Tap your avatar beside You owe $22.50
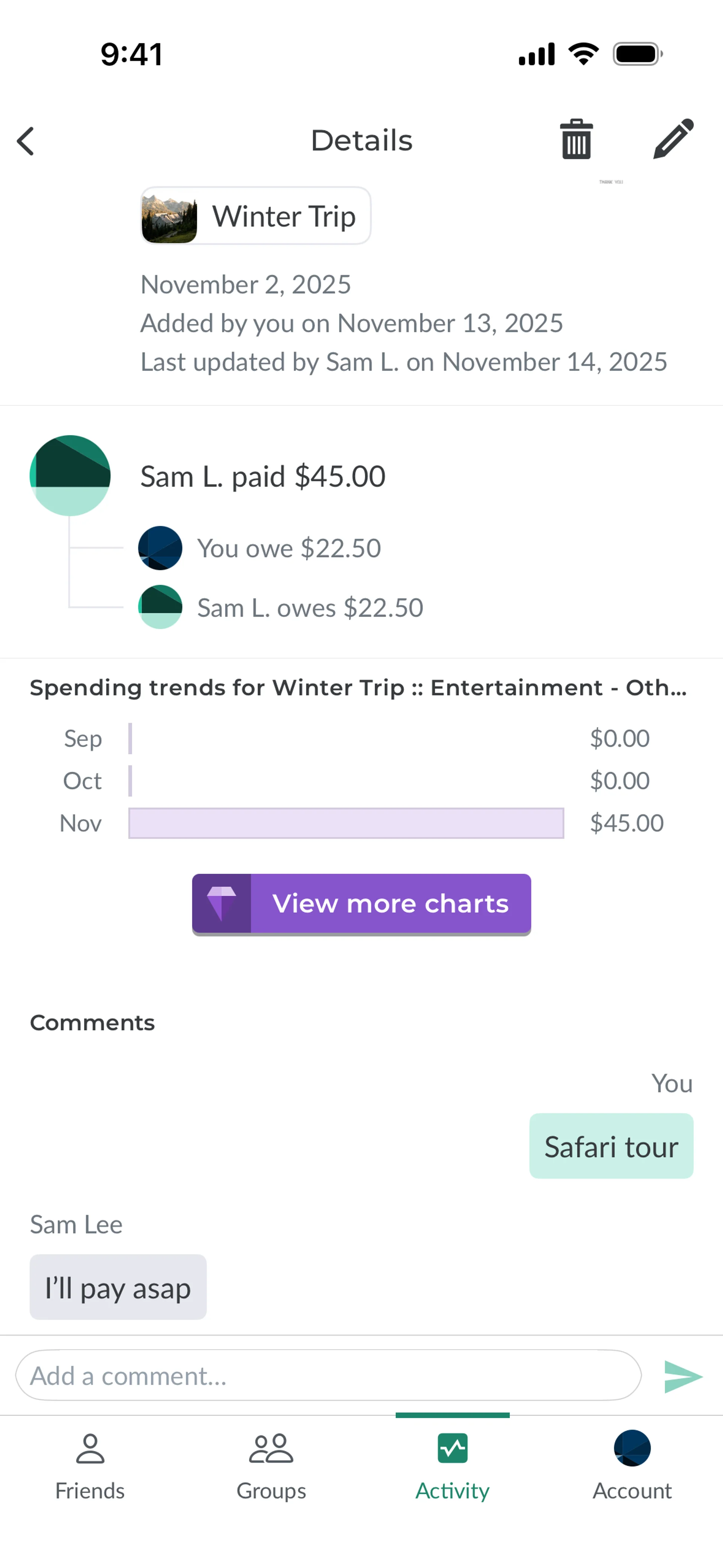The height and width of the screenshot is (1568, 723). [x=160, y=548]
